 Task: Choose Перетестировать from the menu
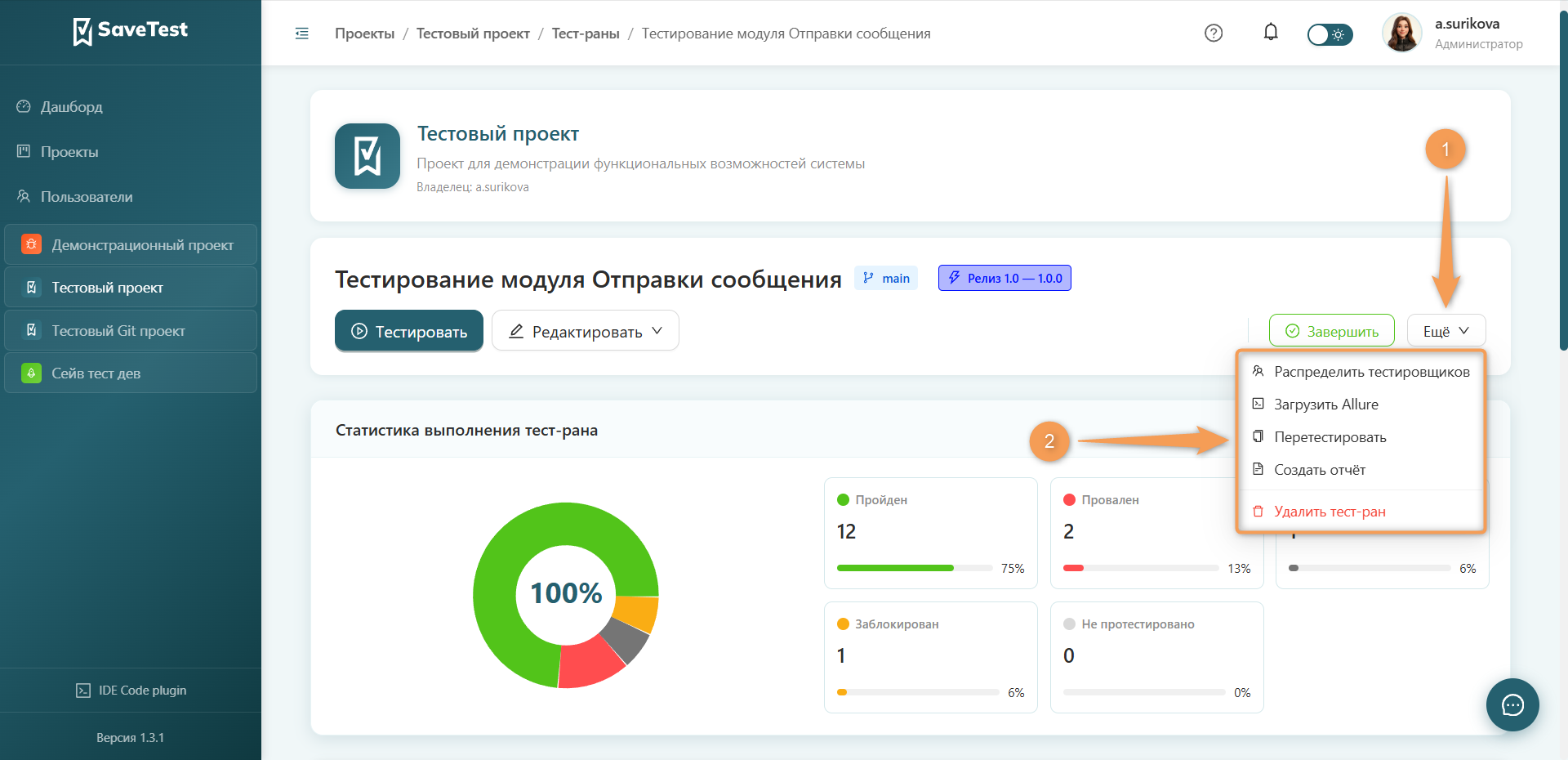(1361, 437)
